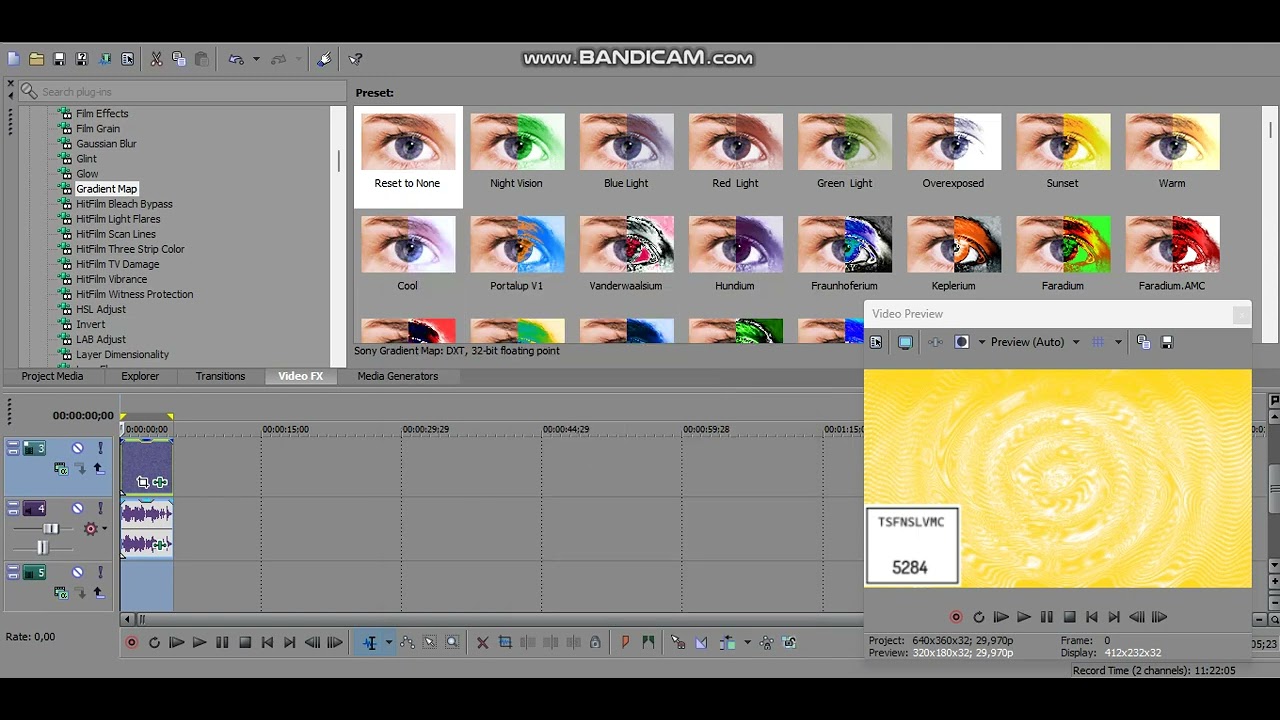
Task: Open Event Pan/Crop on the video clip
Action: (x=143, y=482)
